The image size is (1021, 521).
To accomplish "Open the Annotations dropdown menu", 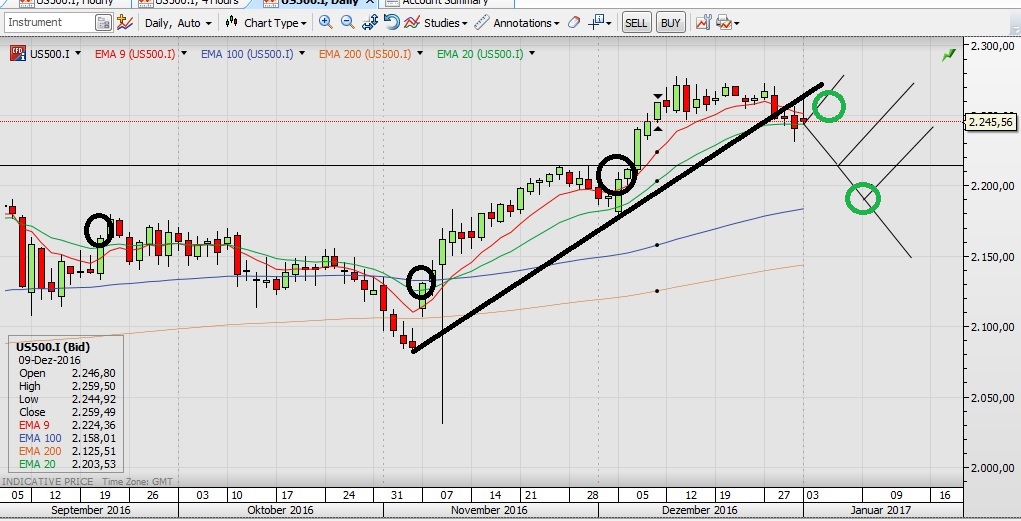I will click(x=526, y=23).
